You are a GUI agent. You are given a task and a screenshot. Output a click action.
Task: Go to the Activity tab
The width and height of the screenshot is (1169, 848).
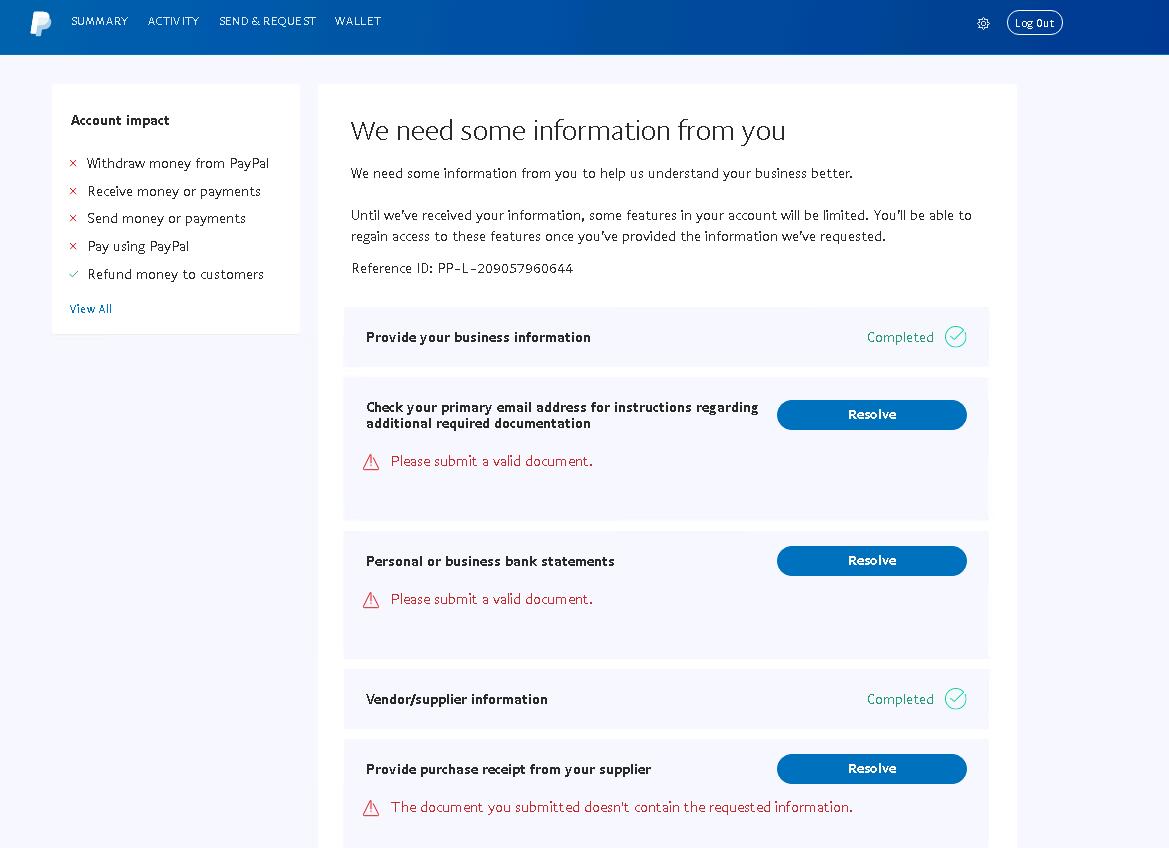(173, 22)
